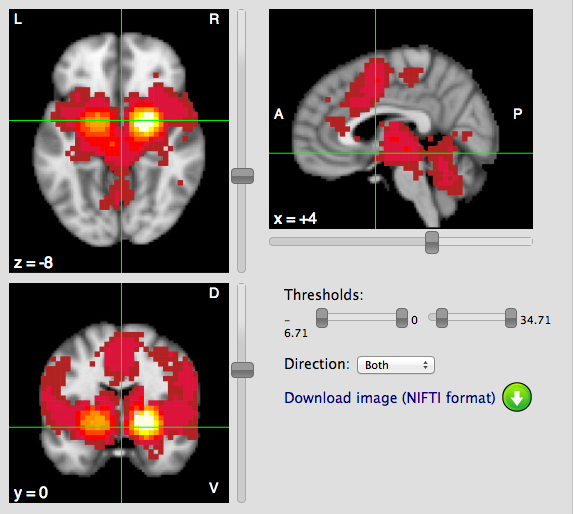The height and width of the screenshot is (514, 576).
Task: Click the sagittal view horizontal slider handle
Action: 432,242
